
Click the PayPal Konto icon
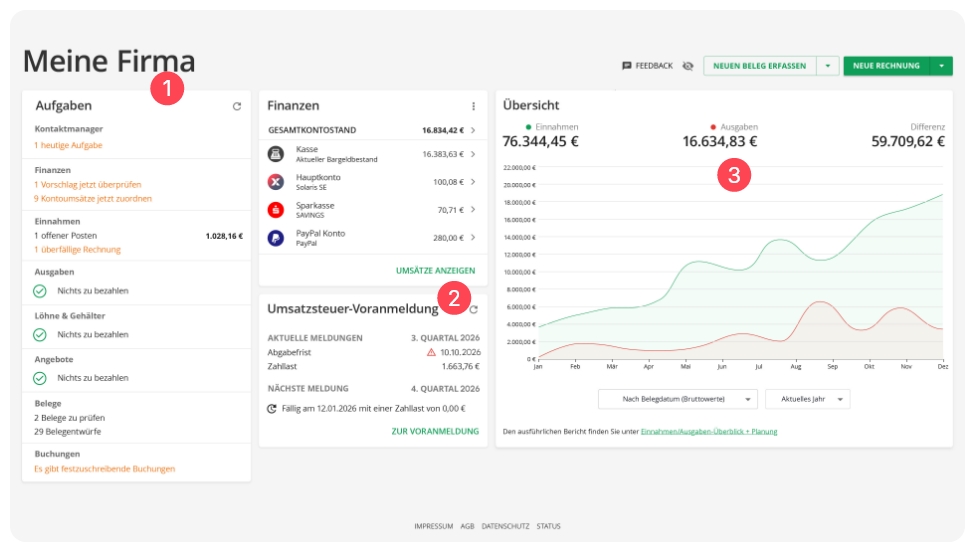(276, 238)
